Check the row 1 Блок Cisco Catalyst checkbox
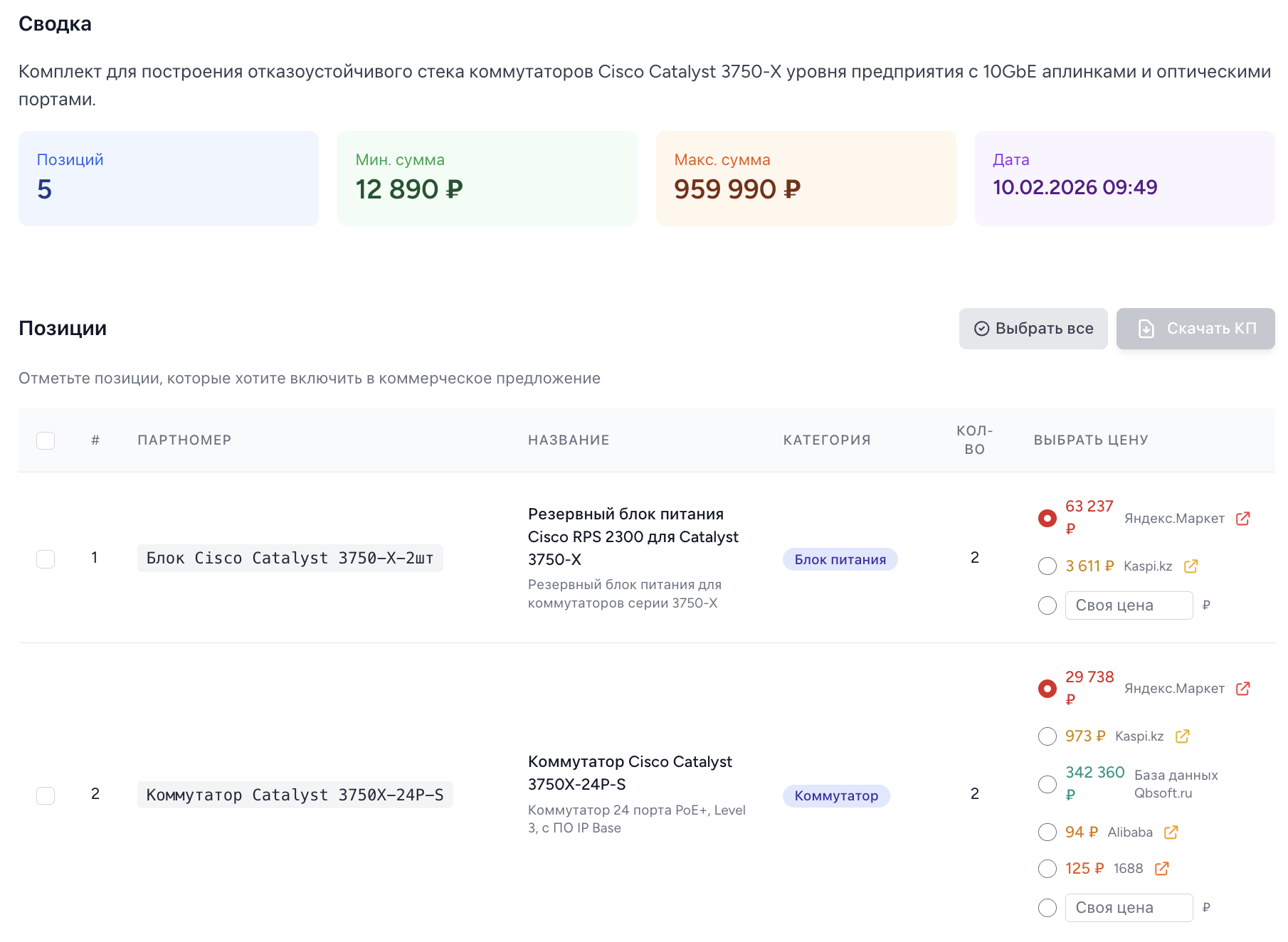 [46, 559]
